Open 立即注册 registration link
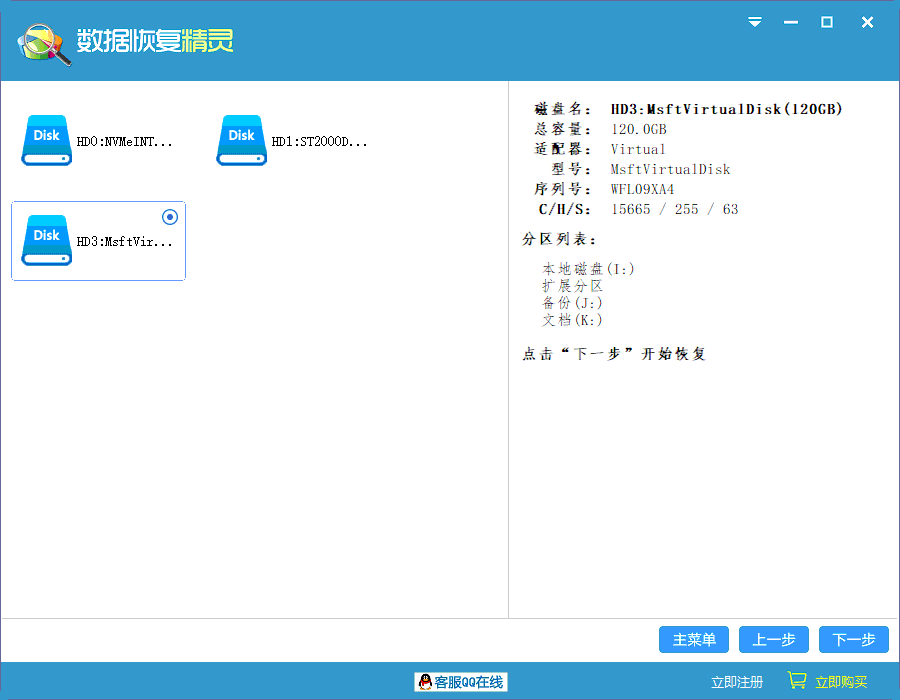900x700 pixels. [x=737, y=680]
